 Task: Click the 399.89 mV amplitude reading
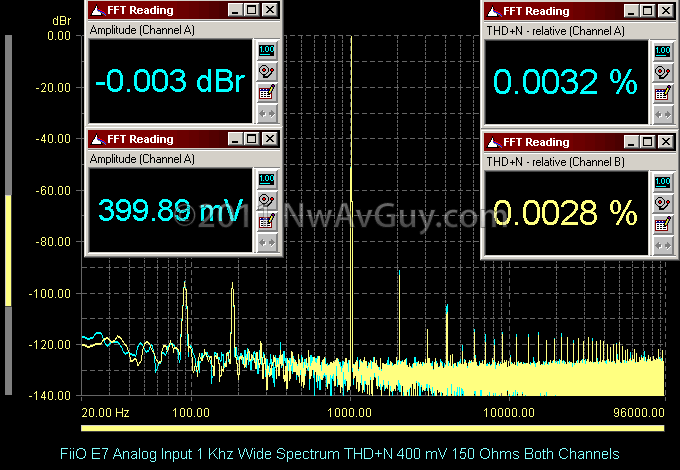point(170,210)
